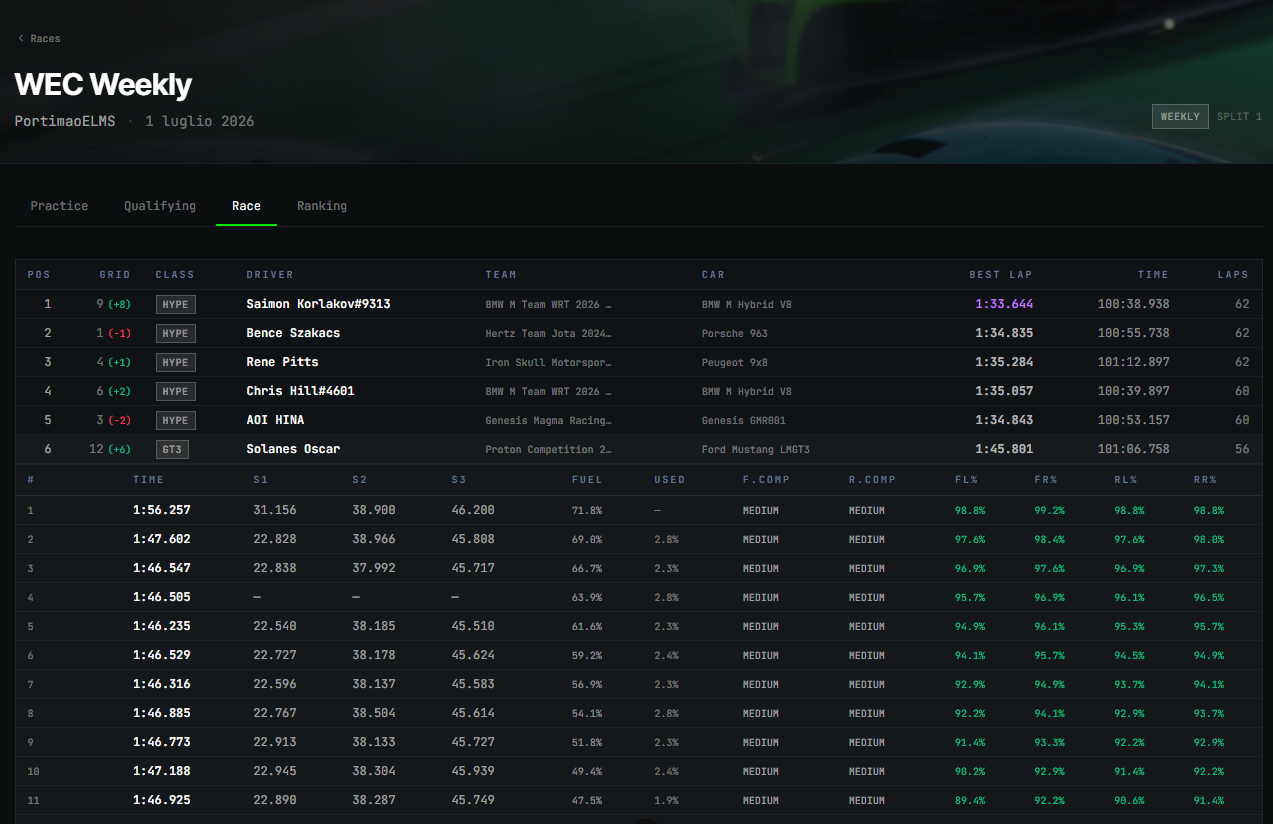The width and height of the screenshot is (1273, 824).
Task: Click the WEEKLY badge
Action: [x=1180, y=117]
